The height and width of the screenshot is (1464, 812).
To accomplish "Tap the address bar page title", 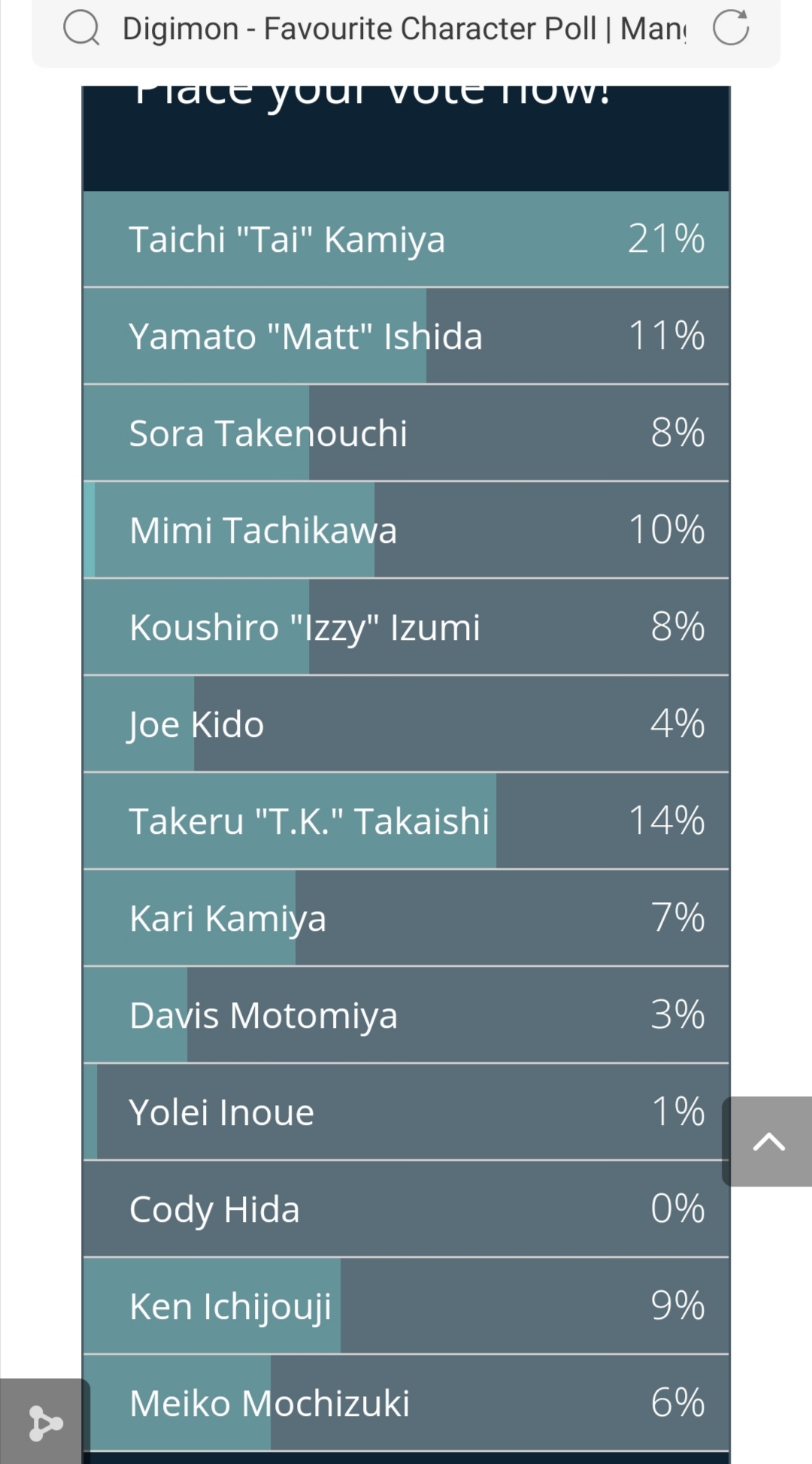I will [404, 29].
